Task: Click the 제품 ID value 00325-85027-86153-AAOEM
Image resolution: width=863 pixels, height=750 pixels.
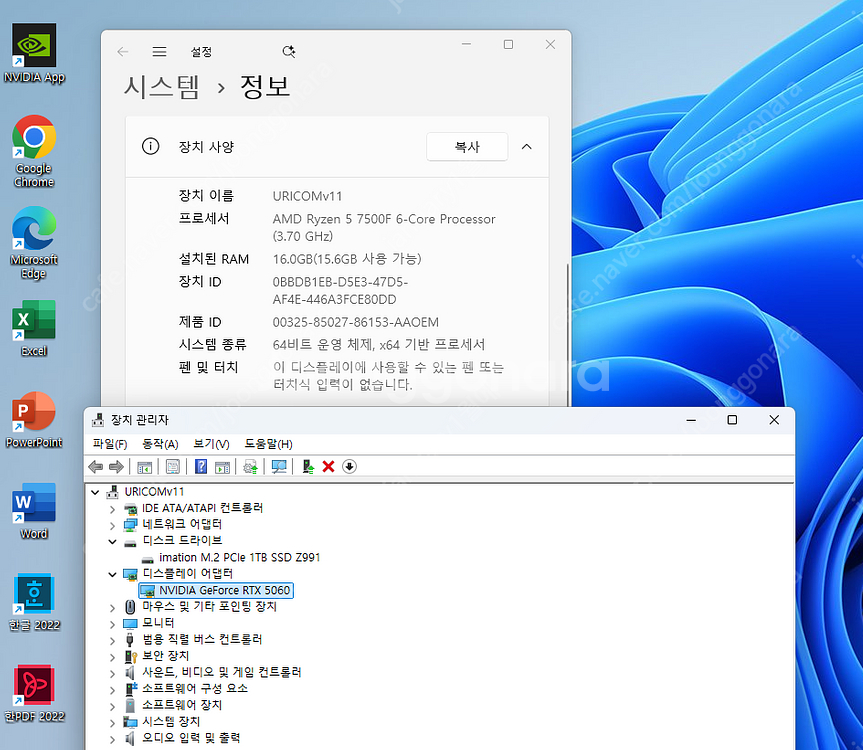Action: pyautogui.click(x=356, y=322)
